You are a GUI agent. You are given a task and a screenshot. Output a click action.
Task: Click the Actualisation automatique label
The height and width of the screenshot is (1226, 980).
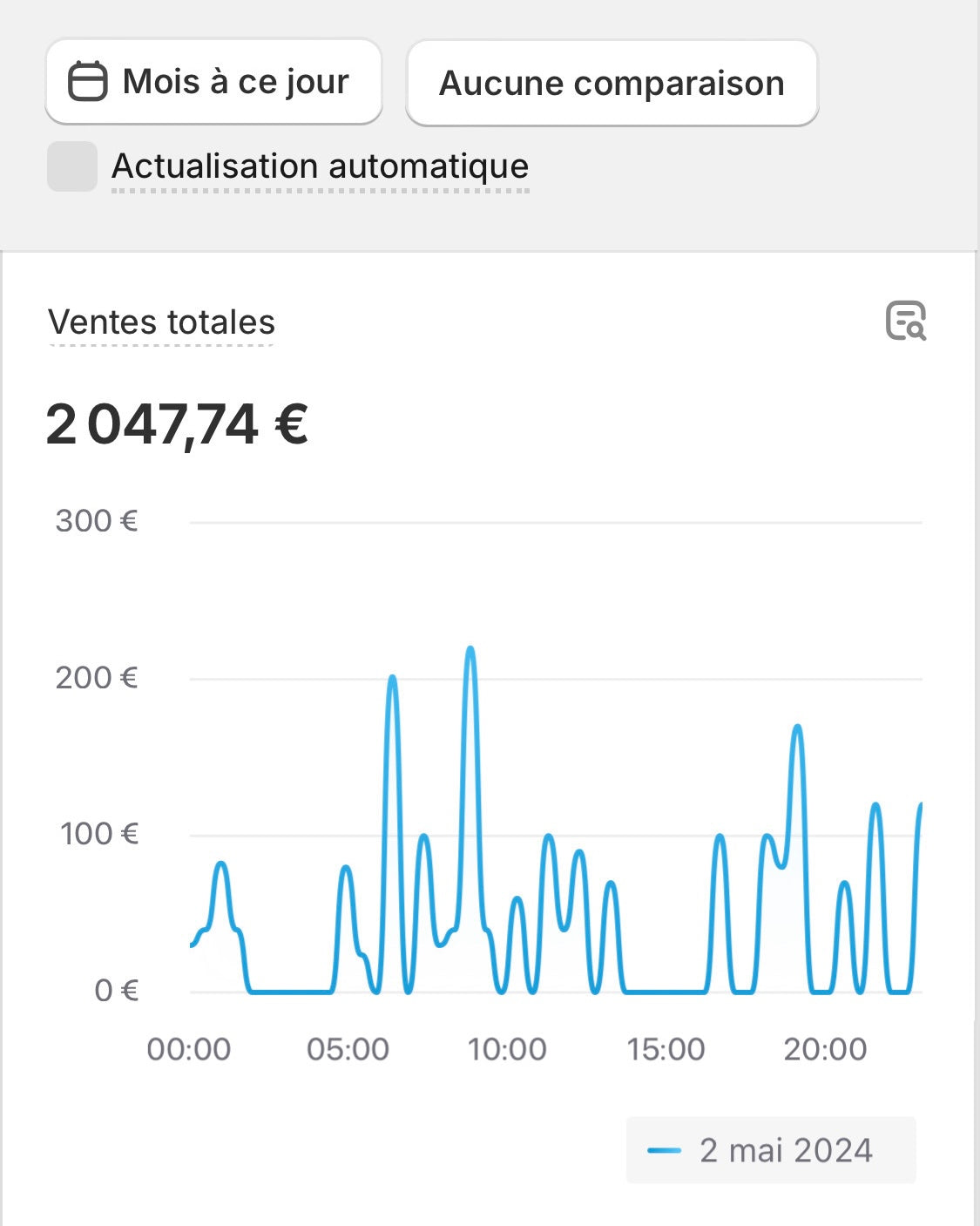[x=320, y=166]
